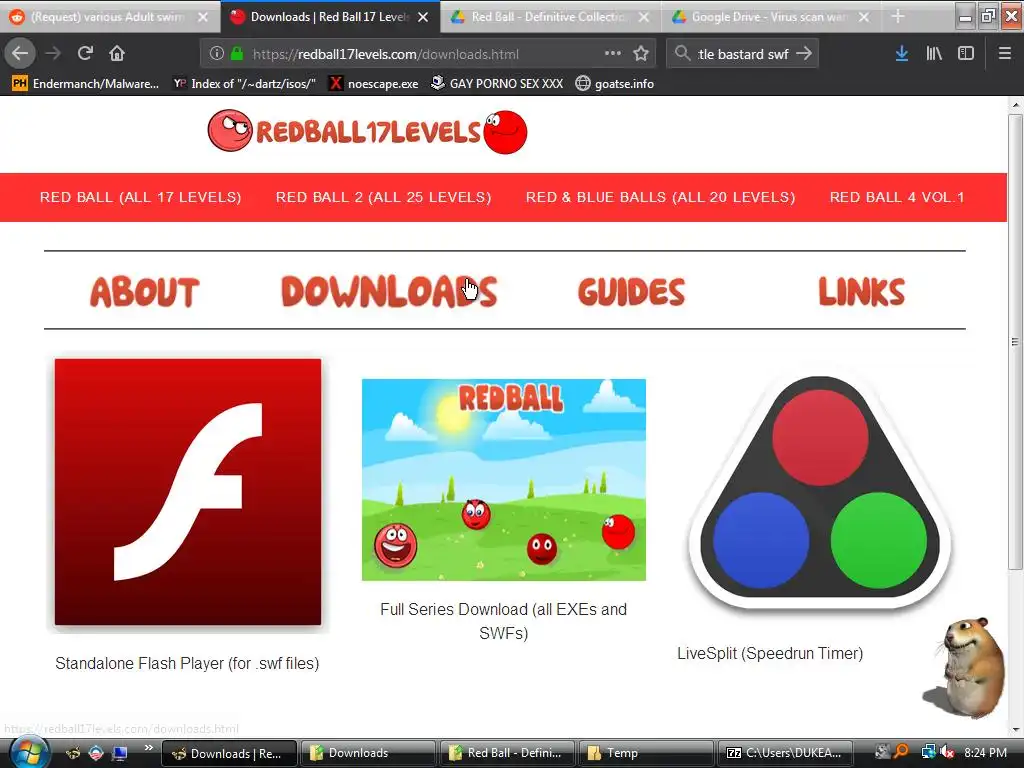Screen dimensions: 1024x768
Task: Open Red Ball (All 17 Levels) menu item
Action: 140,197
